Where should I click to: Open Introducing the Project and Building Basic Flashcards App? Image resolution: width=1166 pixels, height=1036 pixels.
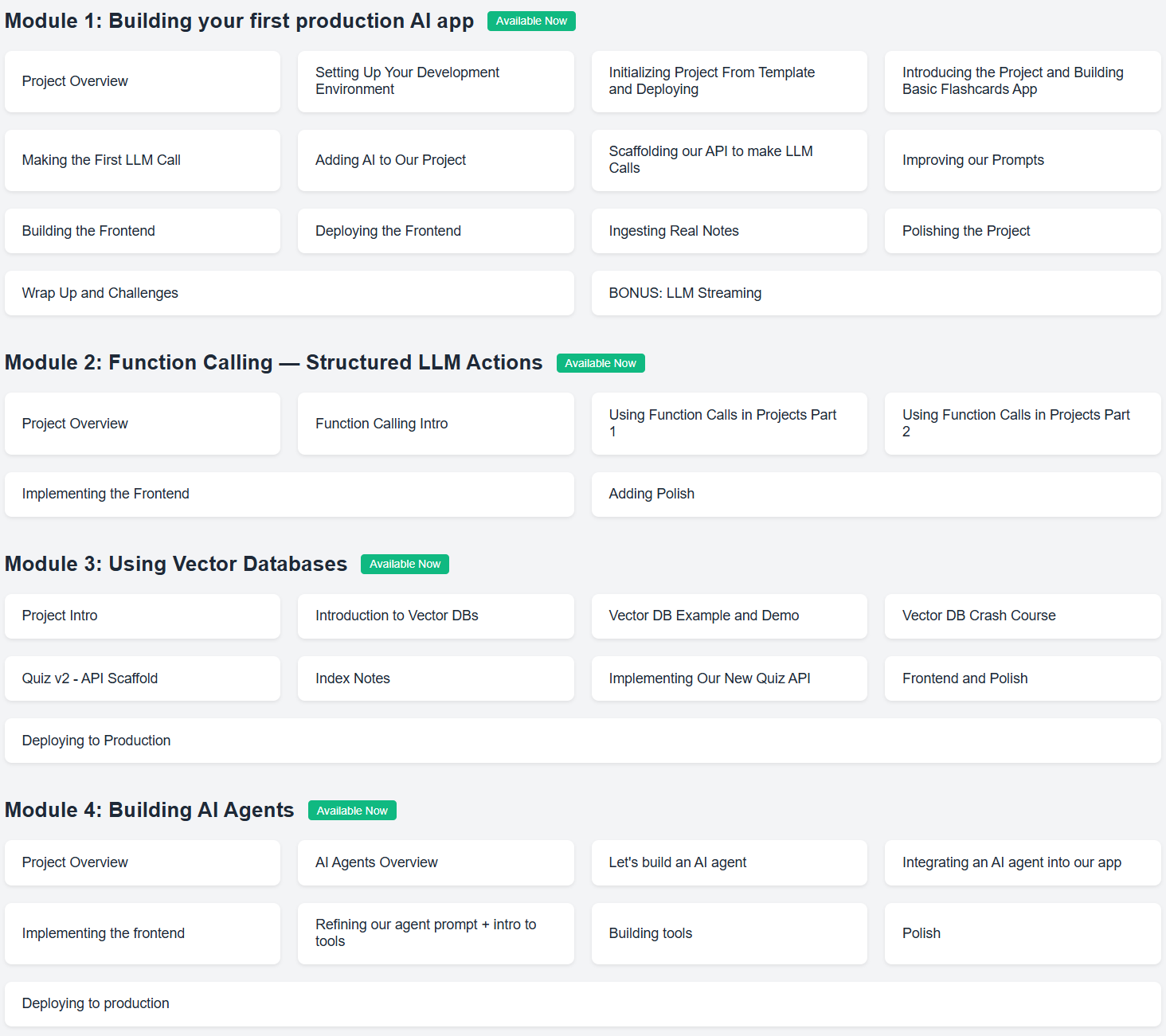coord(1023,81)
